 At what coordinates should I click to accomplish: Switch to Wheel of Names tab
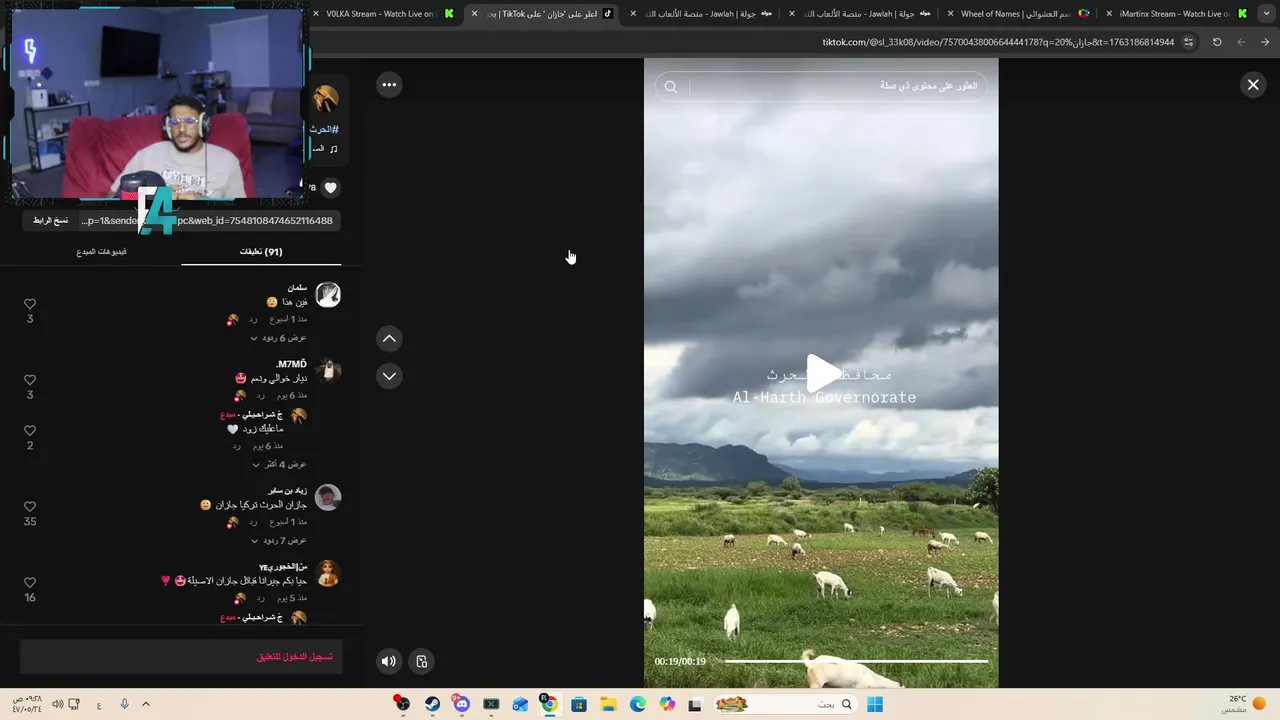(1018, 14)
